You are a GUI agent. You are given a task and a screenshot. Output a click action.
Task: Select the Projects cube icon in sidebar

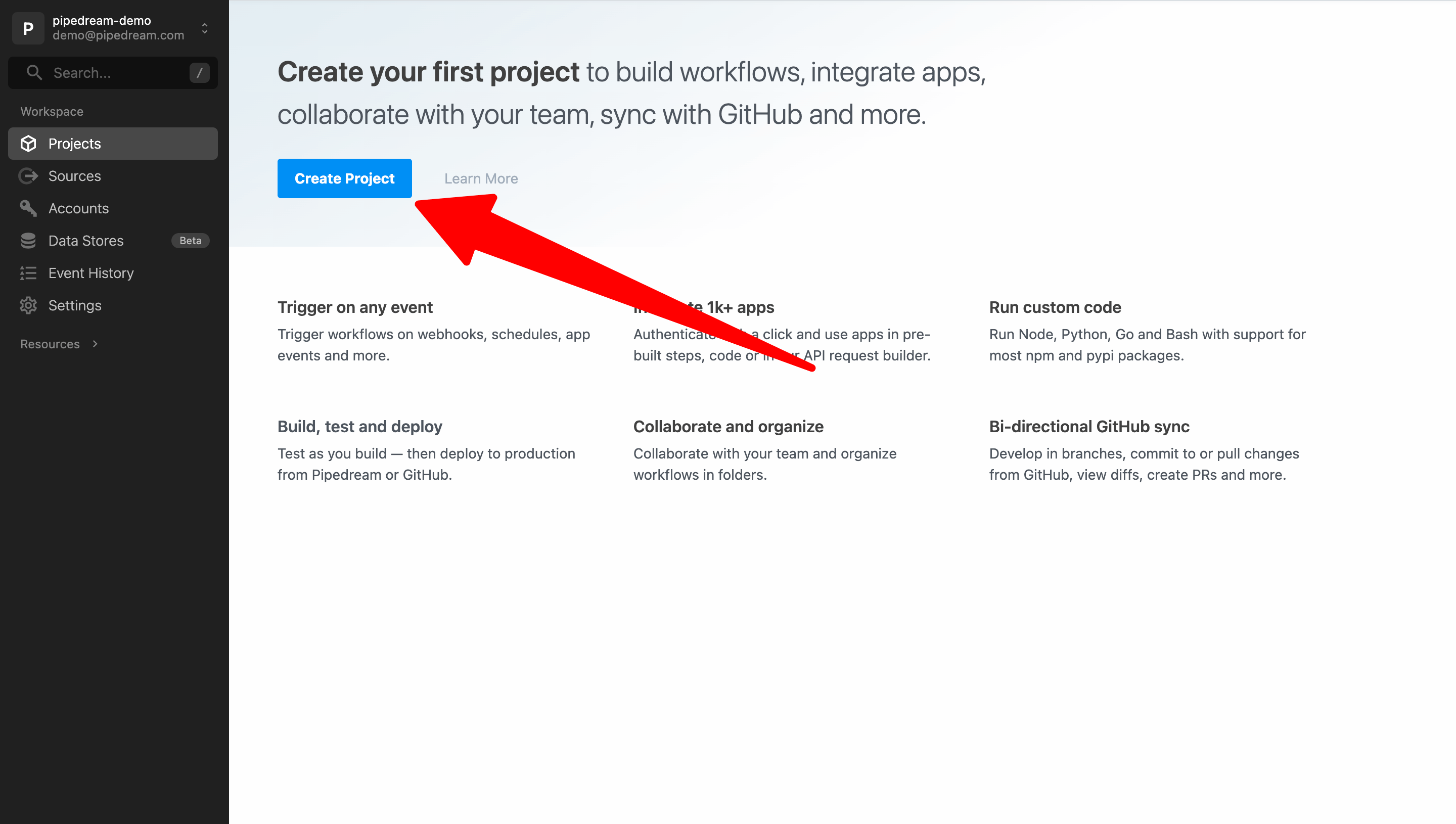28,144
